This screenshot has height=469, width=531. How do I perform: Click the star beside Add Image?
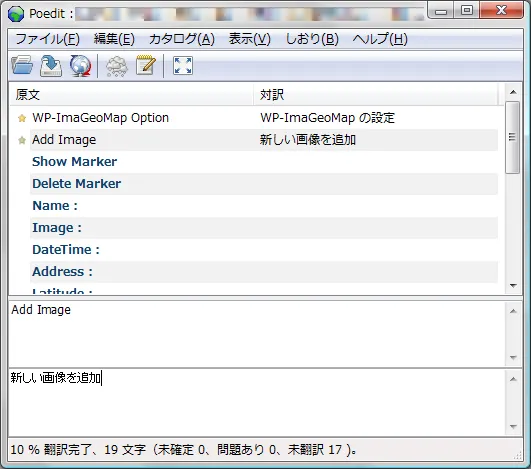tap(22, 140)
